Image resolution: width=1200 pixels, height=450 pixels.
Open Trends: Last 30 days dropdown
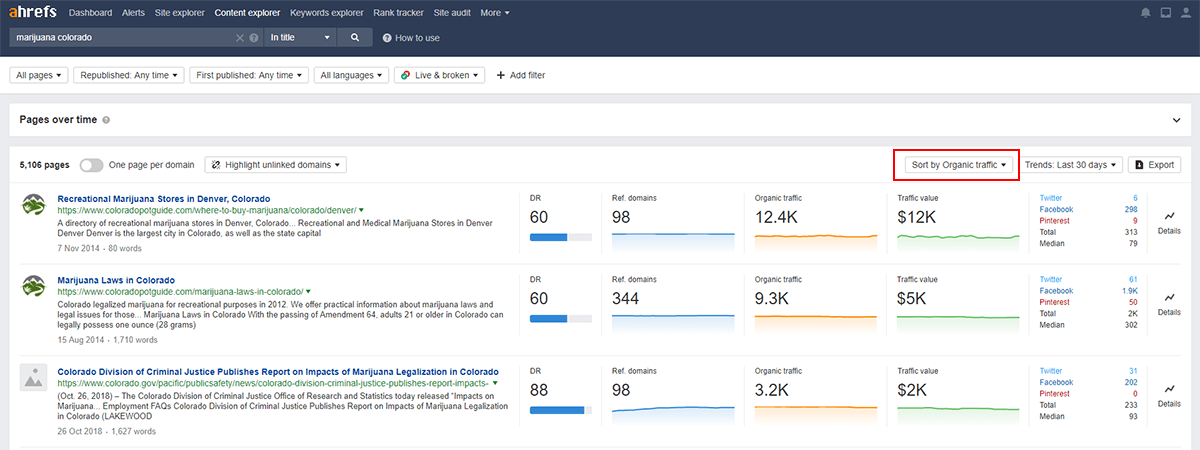(1071, 164)
